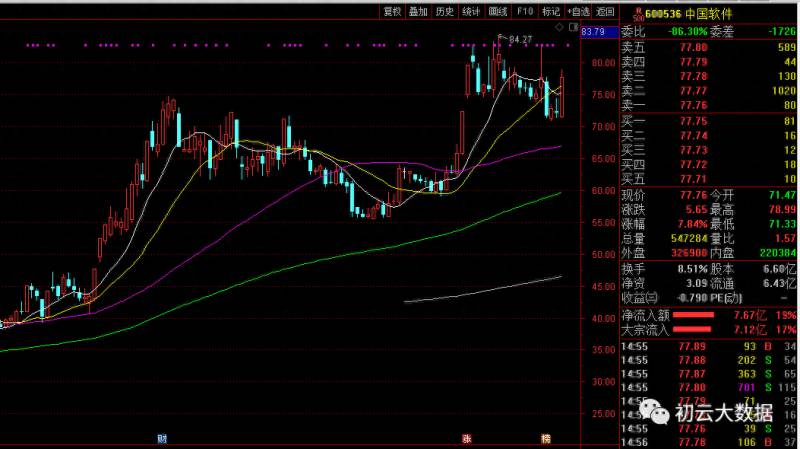Select the 卖一 ask row
This screenshot has height=449, width=800.
pos(709,106)
